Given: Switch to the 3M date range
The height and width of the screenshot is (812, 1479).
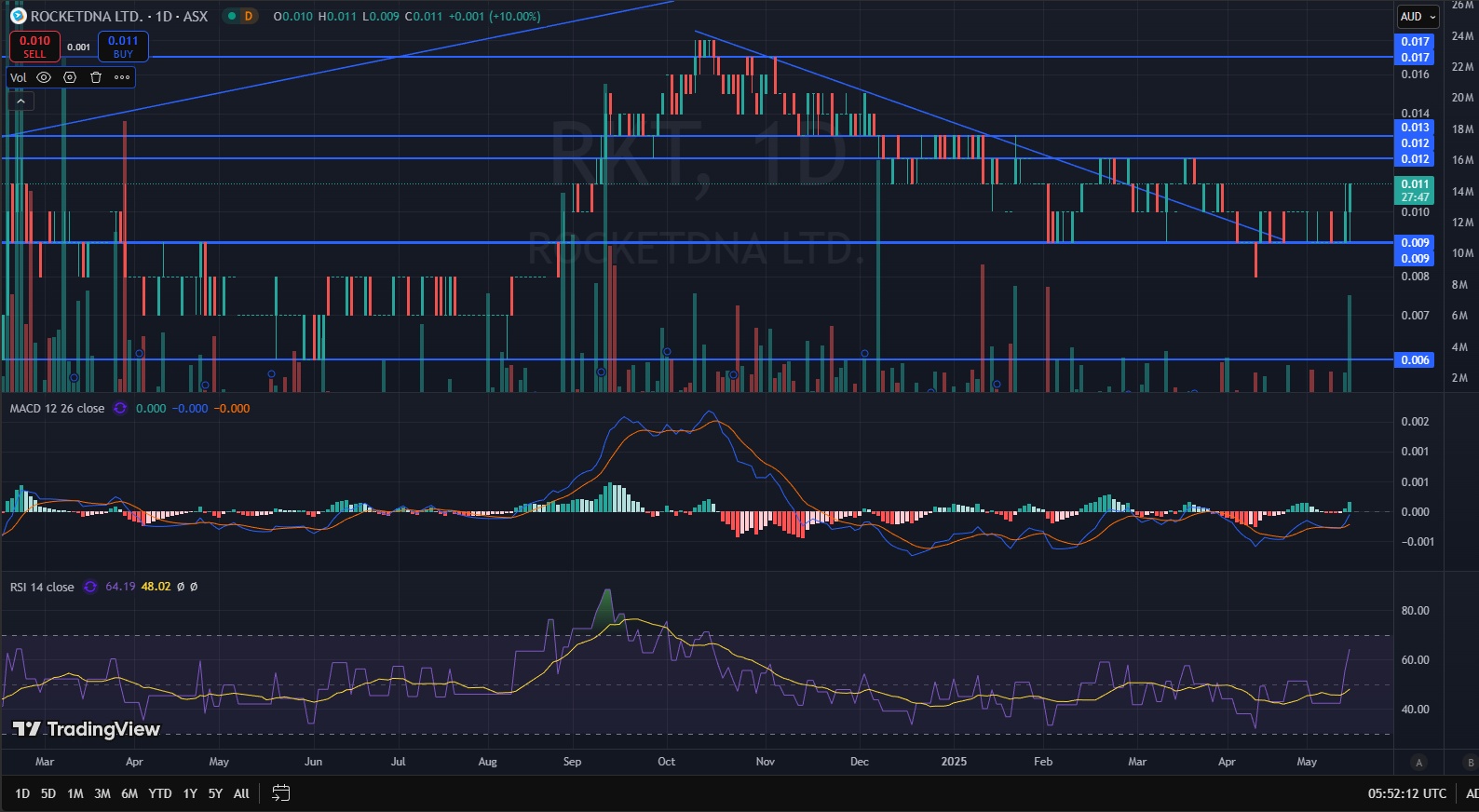Looking at the screenshot, I should tap(102, 793).
